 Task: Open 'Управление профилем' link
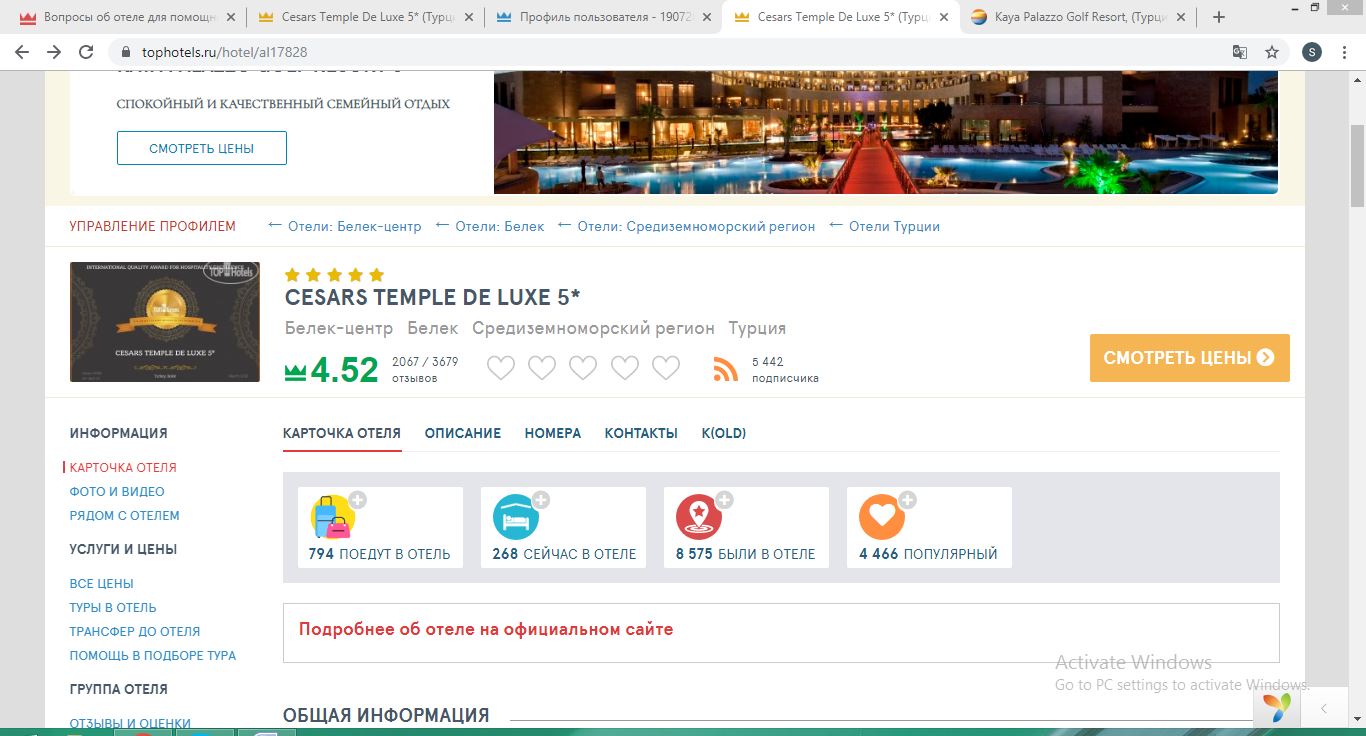(x=153, y=226)
